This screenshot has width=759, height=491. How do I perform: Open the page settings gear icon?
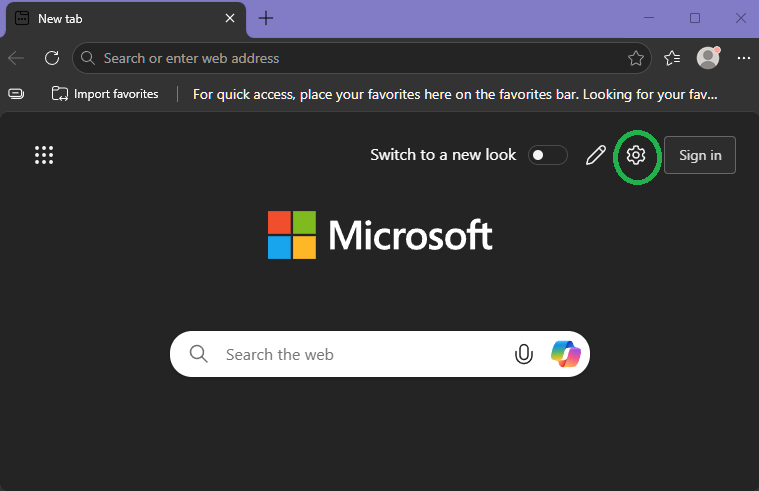[x=636, y=155]
